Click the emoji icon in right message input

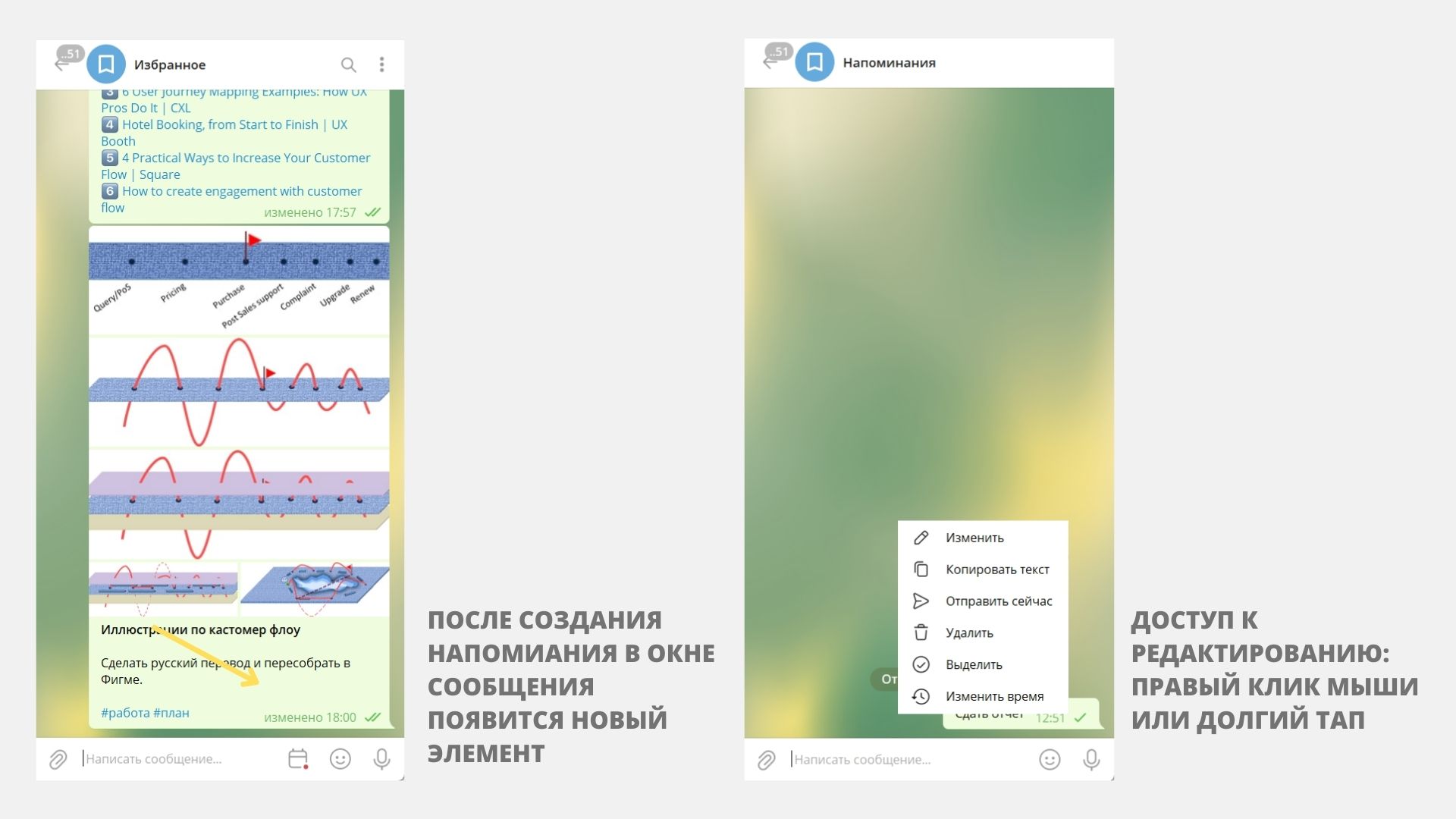pyautogui.click(x=1049, y=758)
